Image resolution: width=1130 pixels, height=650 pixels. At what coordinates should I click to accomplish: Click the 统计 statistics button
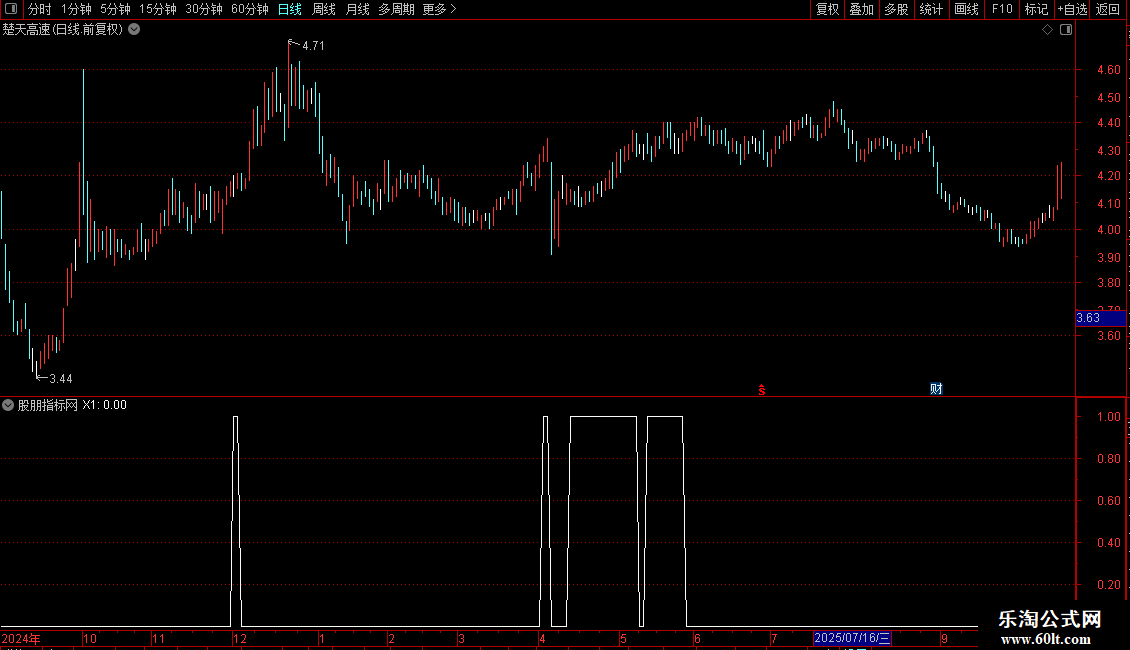pos(931,9)
